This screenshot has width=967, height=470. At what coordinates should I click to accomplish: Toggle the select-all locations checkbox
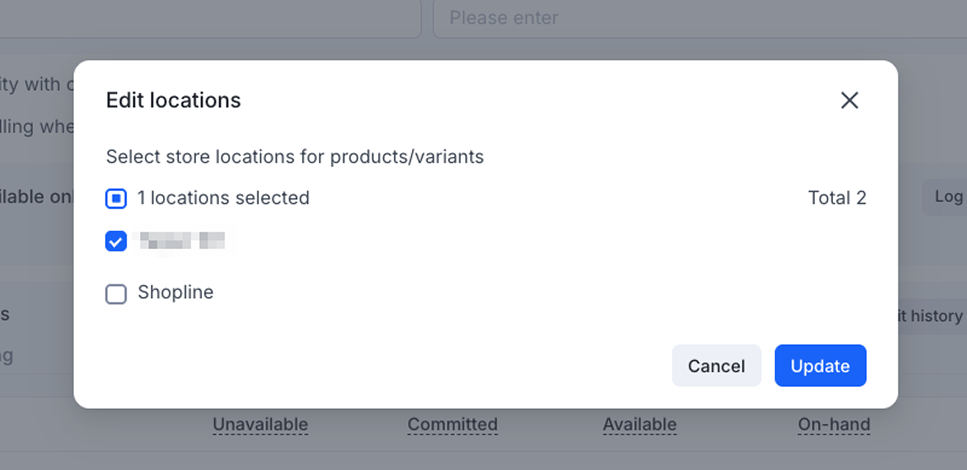[x=116, y=198]
